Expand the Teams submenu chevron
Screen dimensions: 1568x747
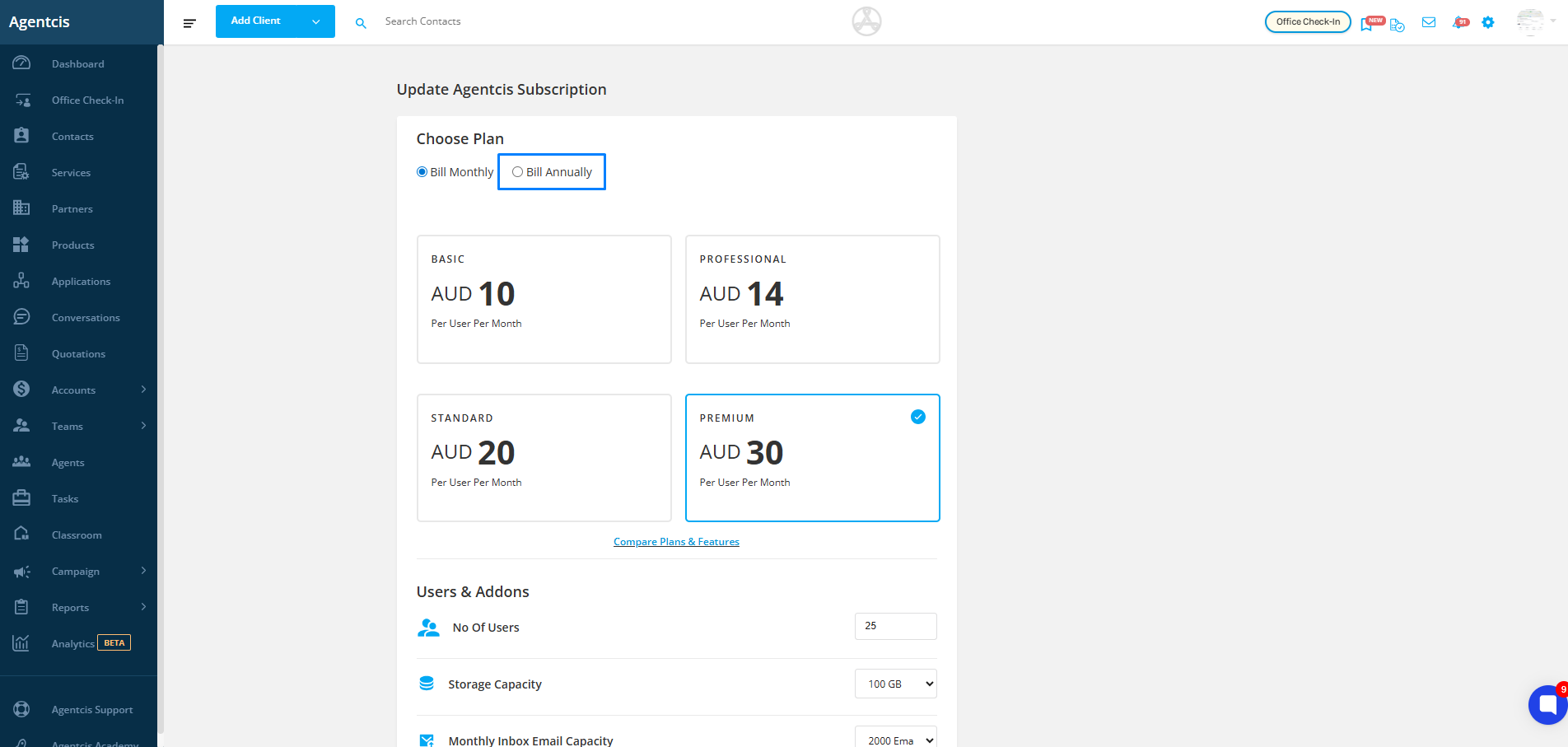tap(143, 426)
